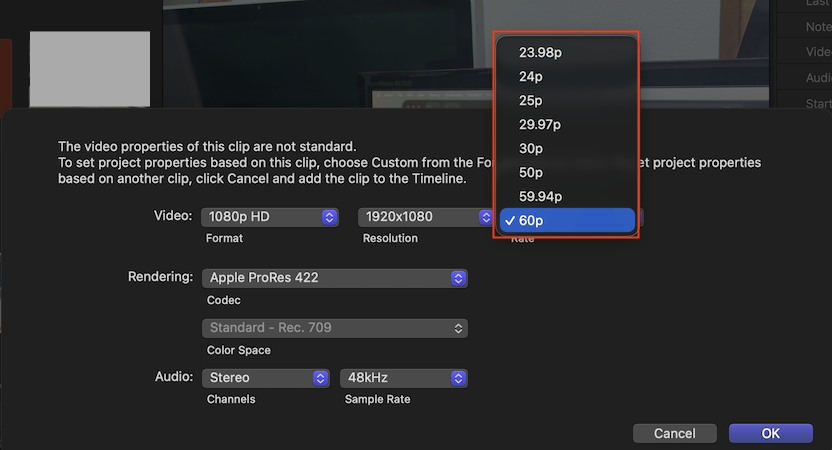Viewport: 832px width, 450px height.
Task: Expand the Apple ProRes 422 codec dropdown
Action: 334,277
